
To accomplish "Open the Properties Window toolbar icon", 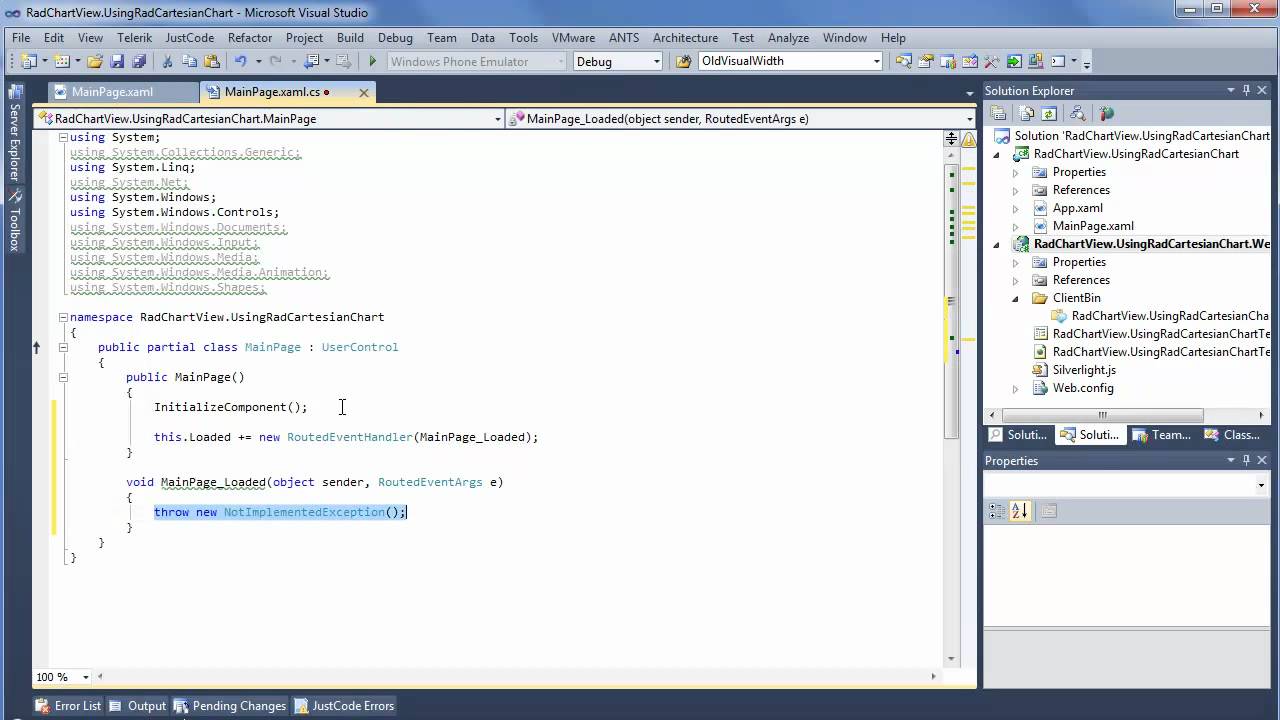I will pos(926,61).
